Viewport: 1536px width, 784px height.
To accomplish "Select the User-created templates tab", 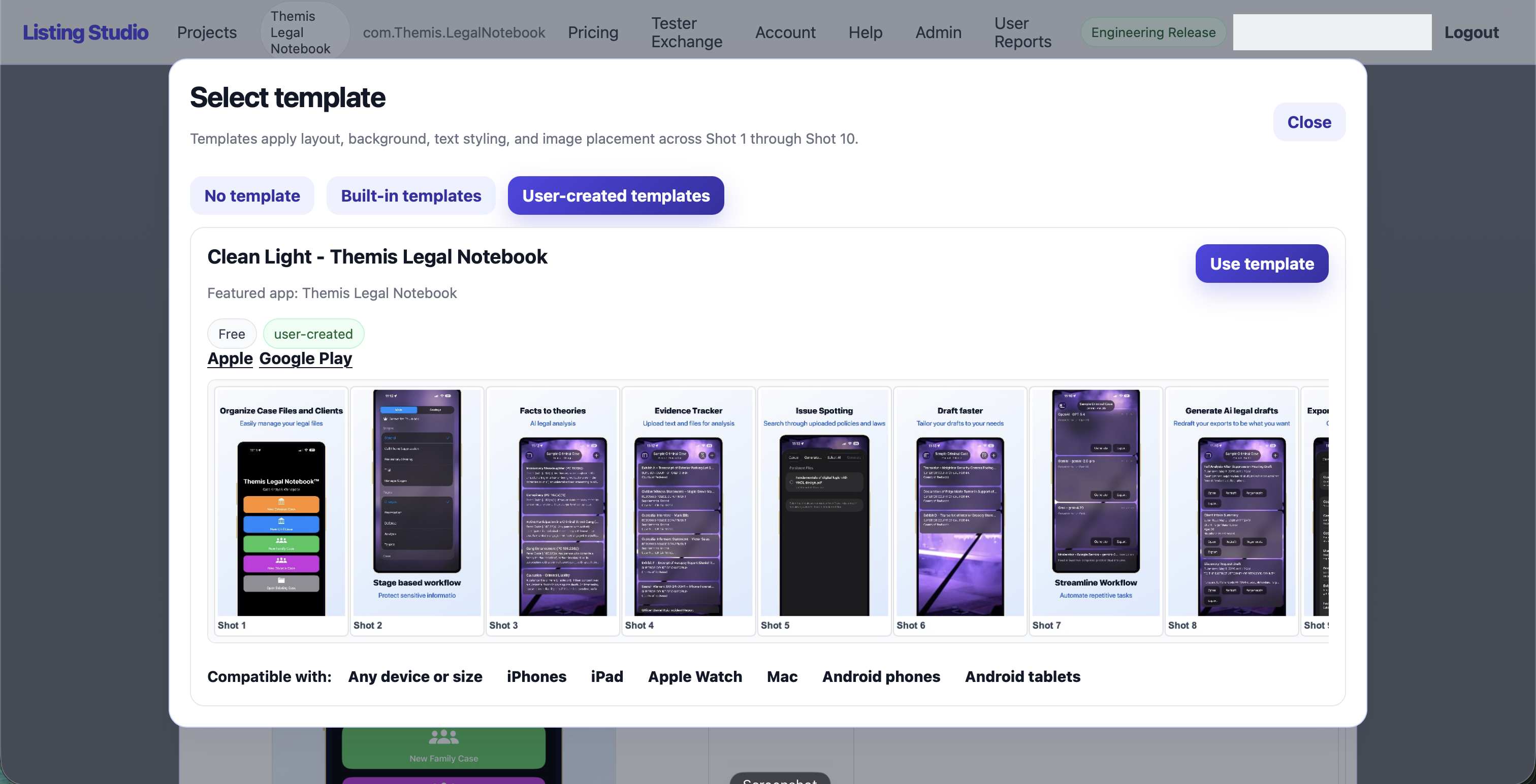I will [x=616, y=195].
